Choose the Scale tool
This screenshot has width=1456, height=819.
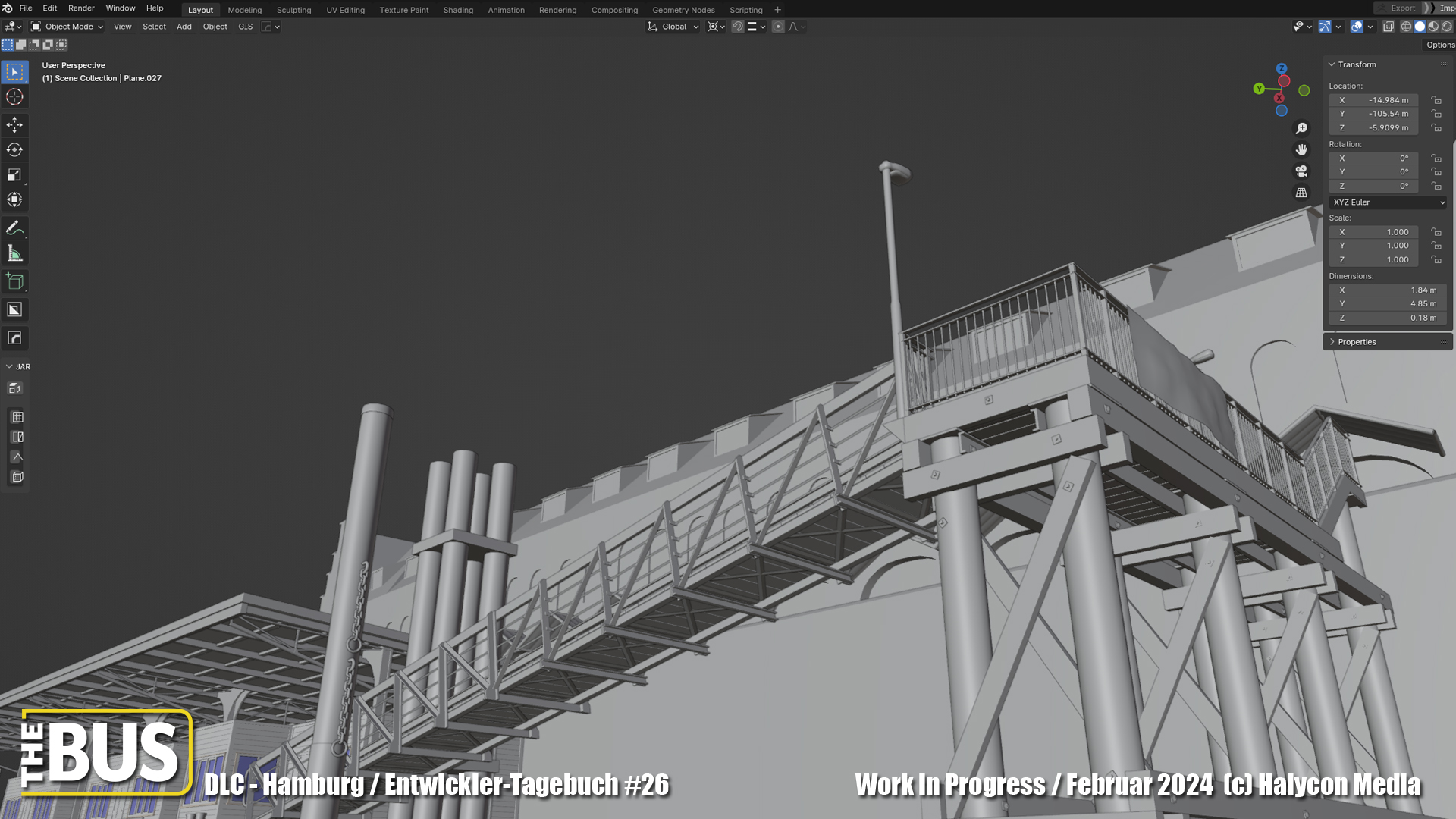tap(14, 175)
